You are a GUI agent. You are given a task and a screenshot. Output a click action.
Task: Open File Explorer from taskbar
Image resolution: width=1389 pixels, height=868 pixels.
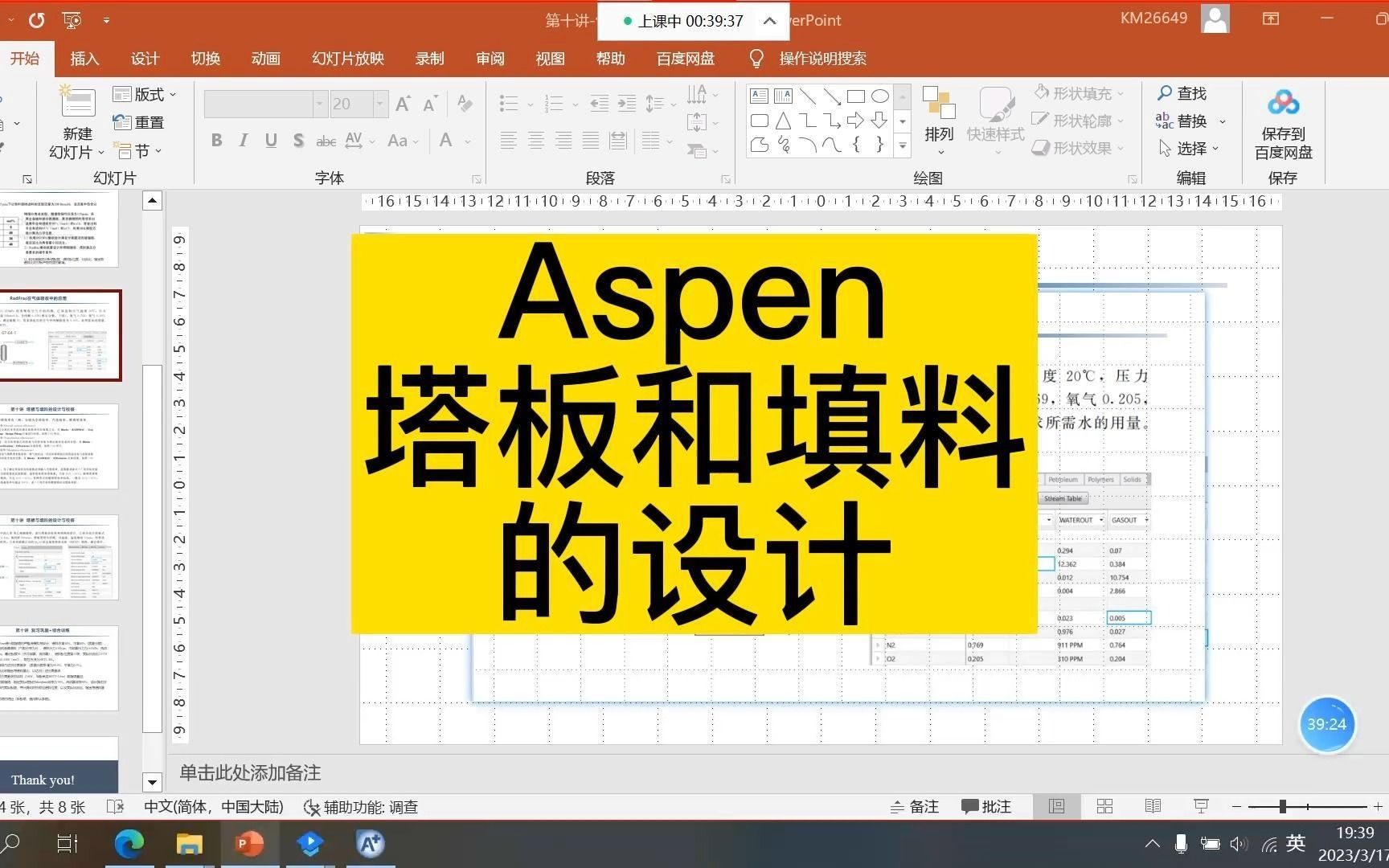pyautogui.click(x=189, y=843)
